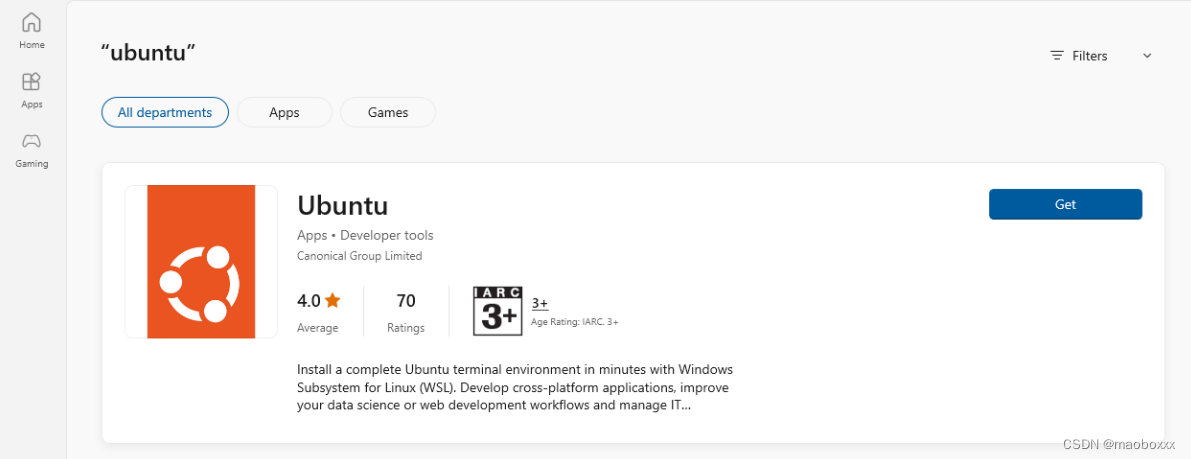This screenshot has width=1191, height=459.
Task: Click the 4.0 Average rating
Action: point(318,313)
